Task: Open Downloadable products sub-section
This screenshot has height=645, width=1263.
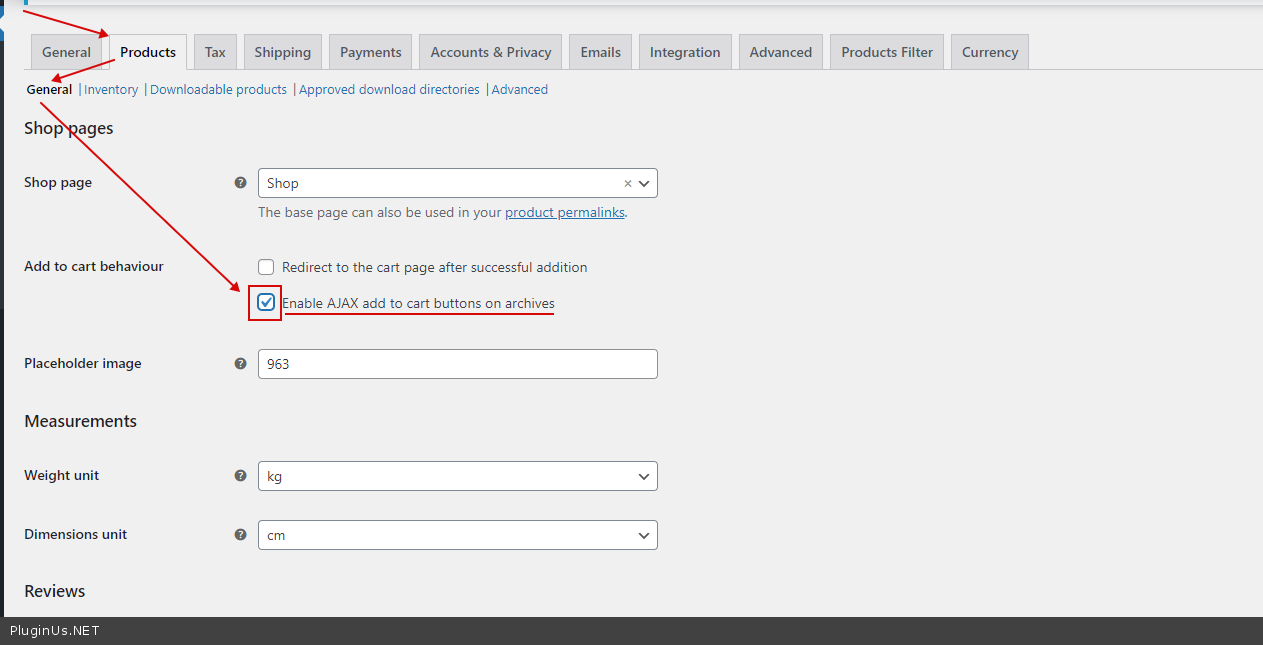Action: [218, 90]
